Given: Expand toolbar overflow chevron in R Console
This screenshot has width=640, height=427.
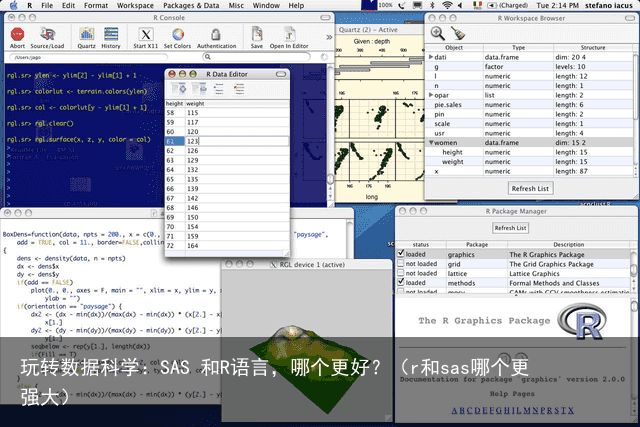Looking at the screenshot, I should [329, 37].
